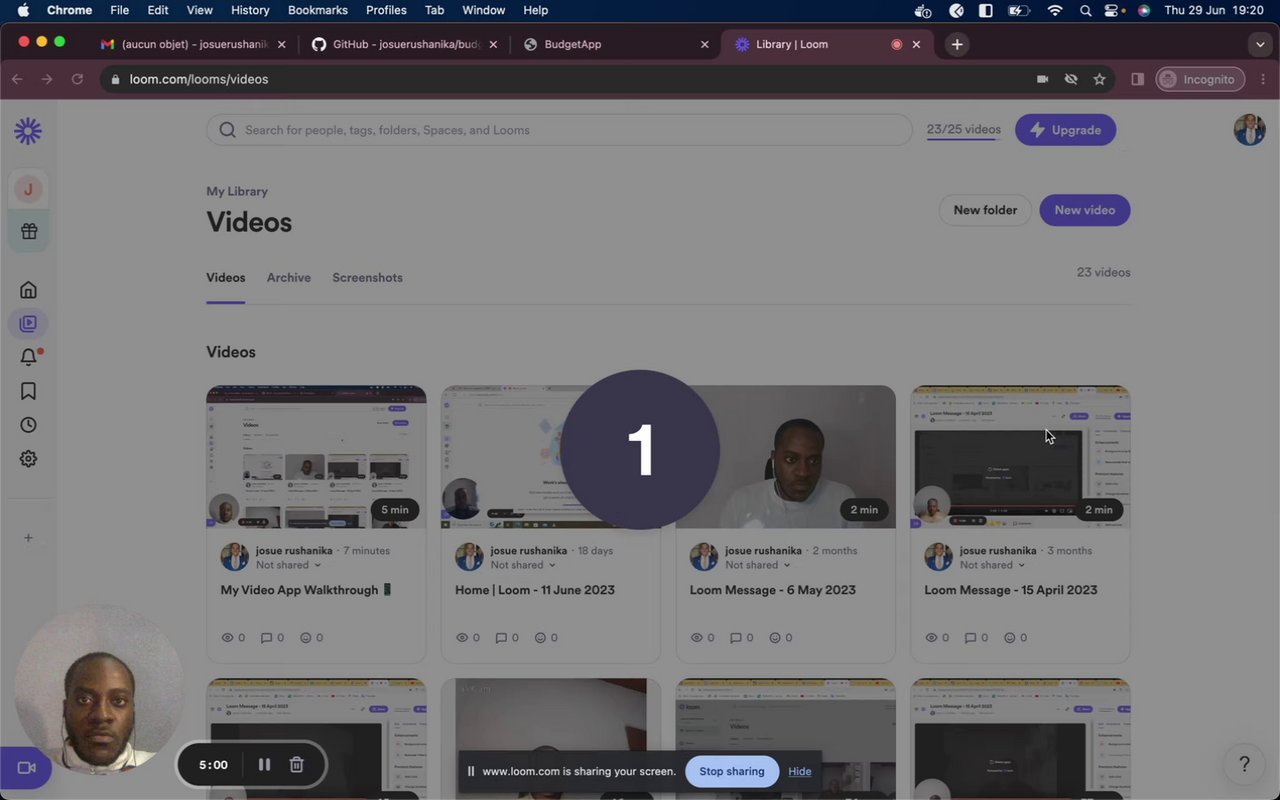Select the Videos tab under My Library
Image resolution: width=1280 pixels, height=800 pixels.
pyautogui.click(x=226, y=278)
